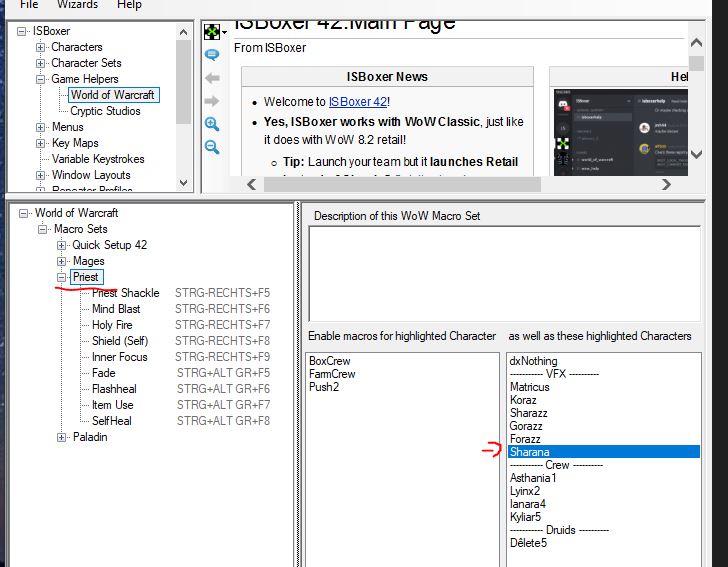Select the Shield (Self) macro
Screen dimensions: 728x567
click(x=120, y=341)
